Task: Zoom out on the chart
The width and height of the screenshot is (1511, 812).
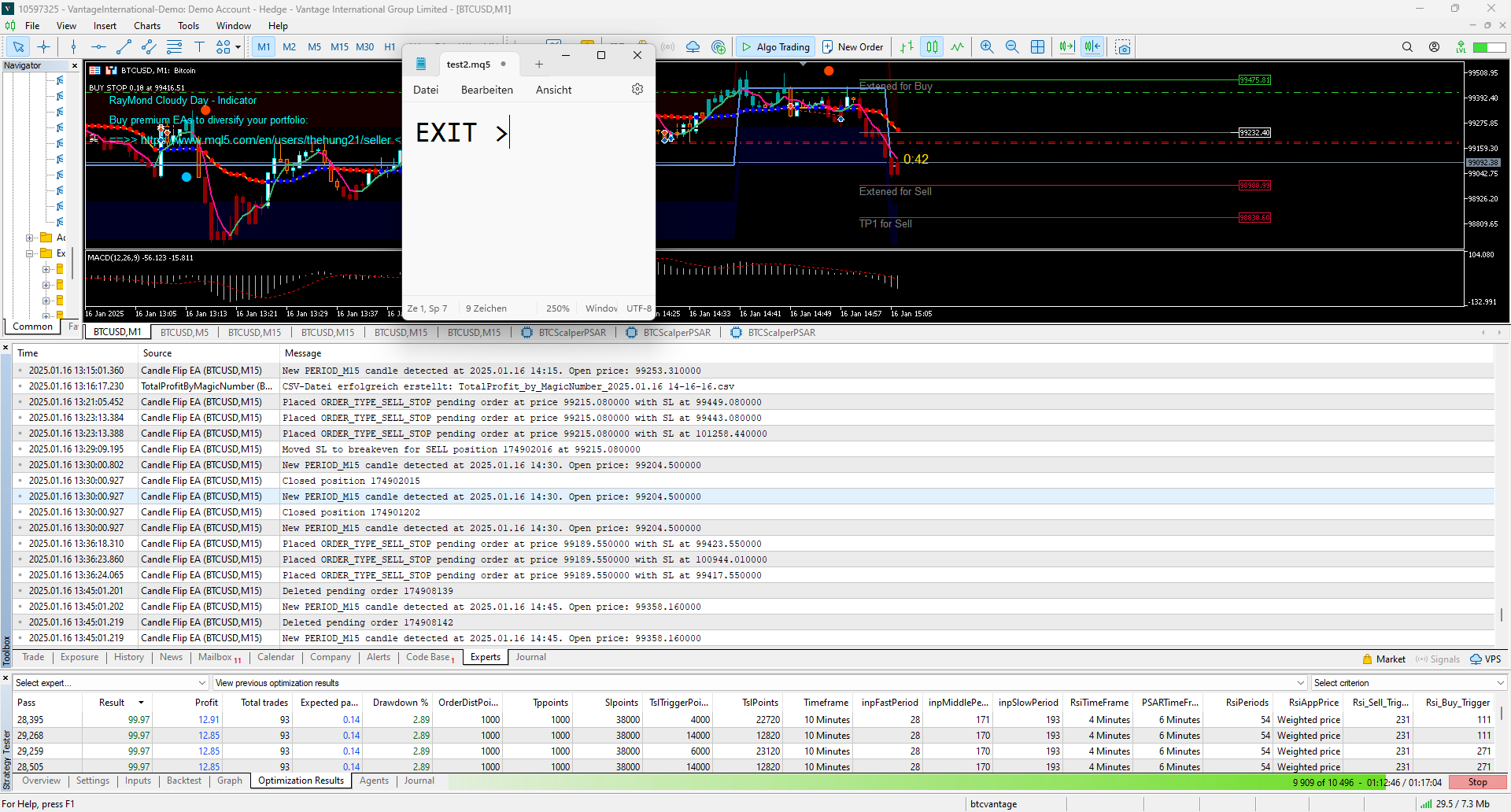Action: (1012, 47)
